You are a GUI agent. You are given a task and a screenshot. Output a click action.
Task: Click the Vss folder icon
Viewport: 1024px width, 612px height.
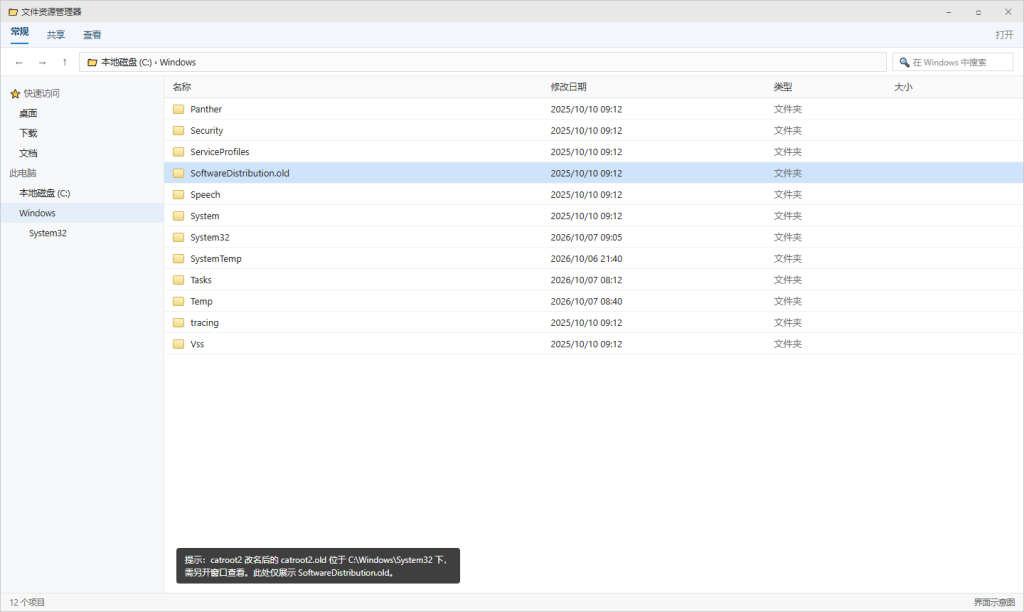click(178, 344)
